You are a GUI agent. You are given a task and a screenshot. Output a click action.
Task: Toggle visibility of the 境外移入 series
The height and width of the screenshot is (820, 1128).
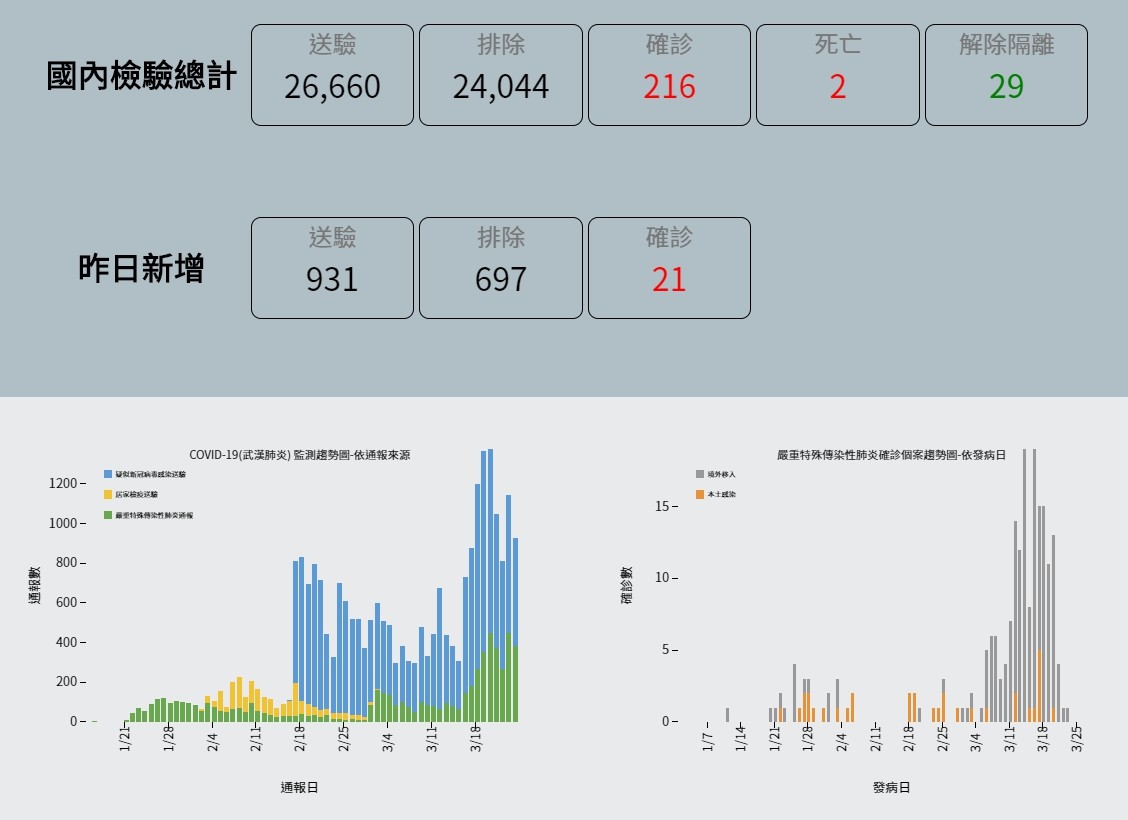point(700,473)
